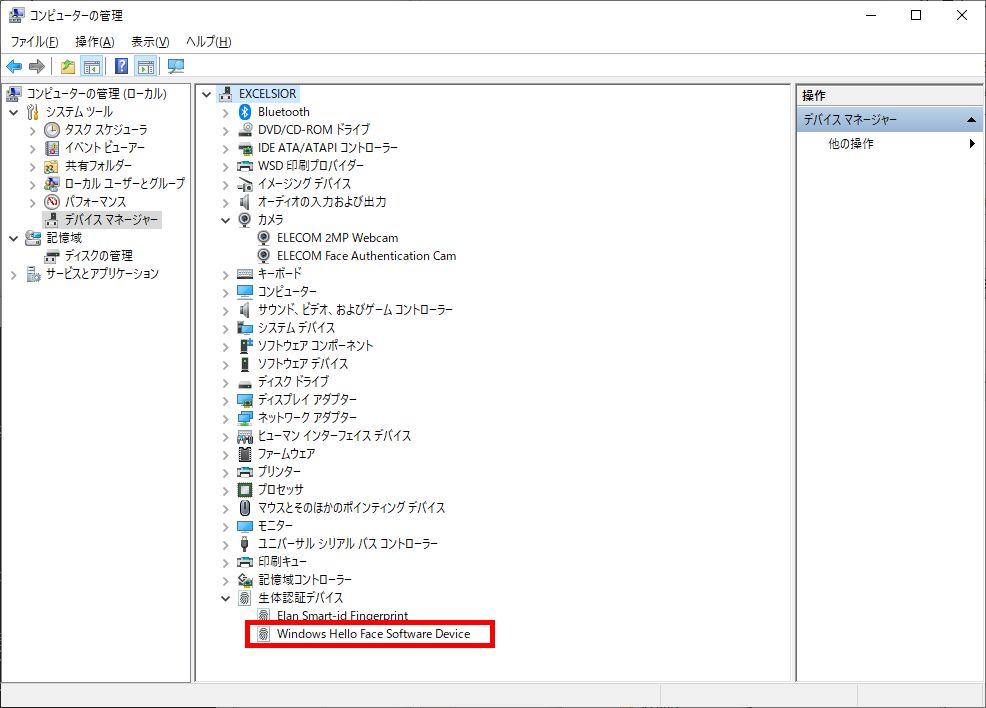Toggle the Action pane toolbar icon

146,67
